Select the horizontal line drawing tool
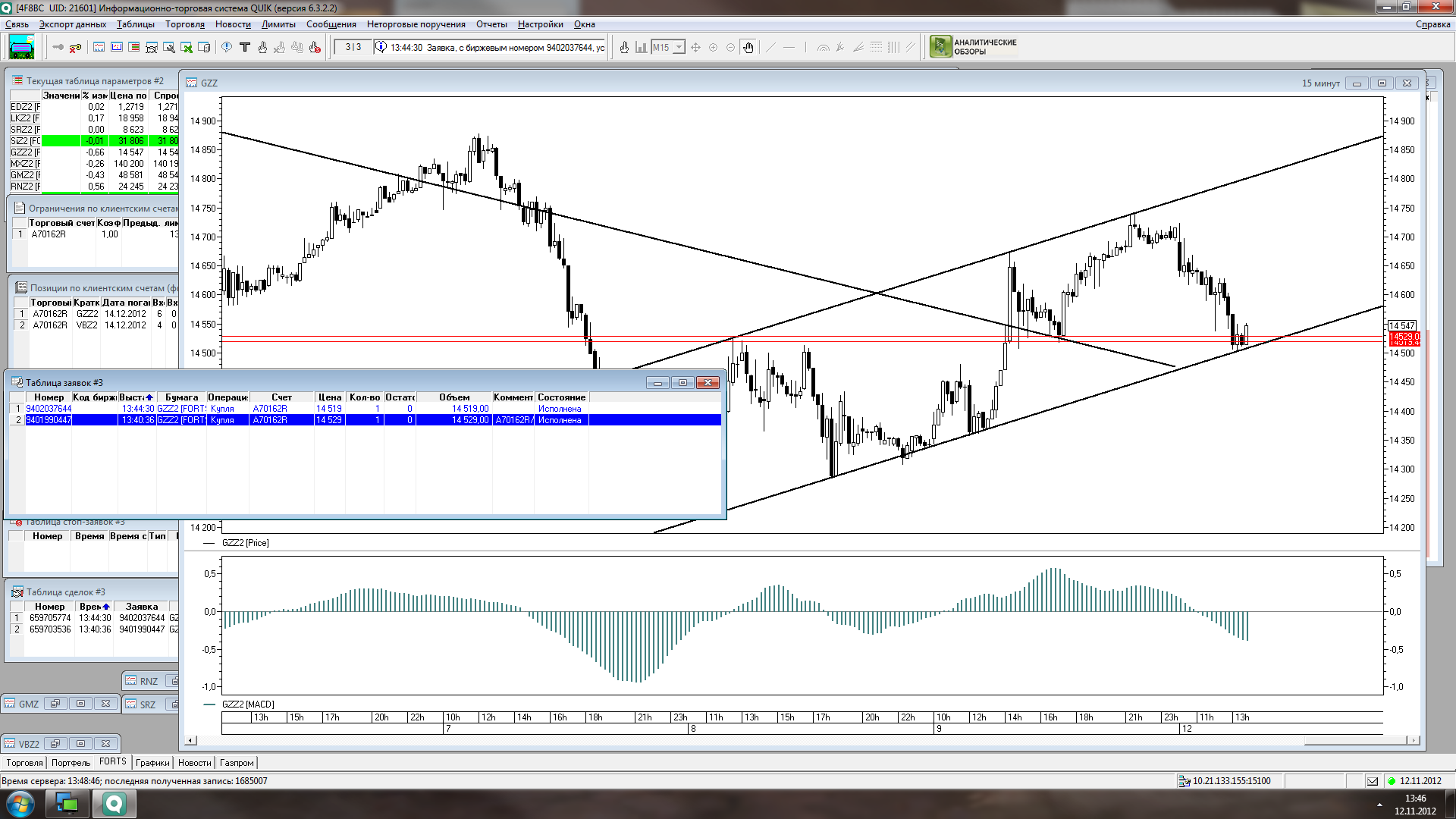 pos(789,47)
